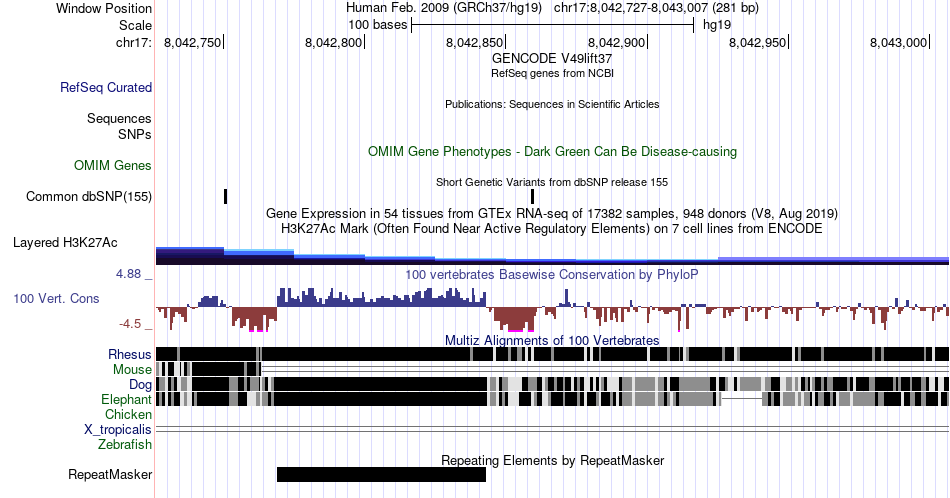
Task: Click the chr17:8,042,727-8,043,007 position text
Action: [x=656, y=8]
